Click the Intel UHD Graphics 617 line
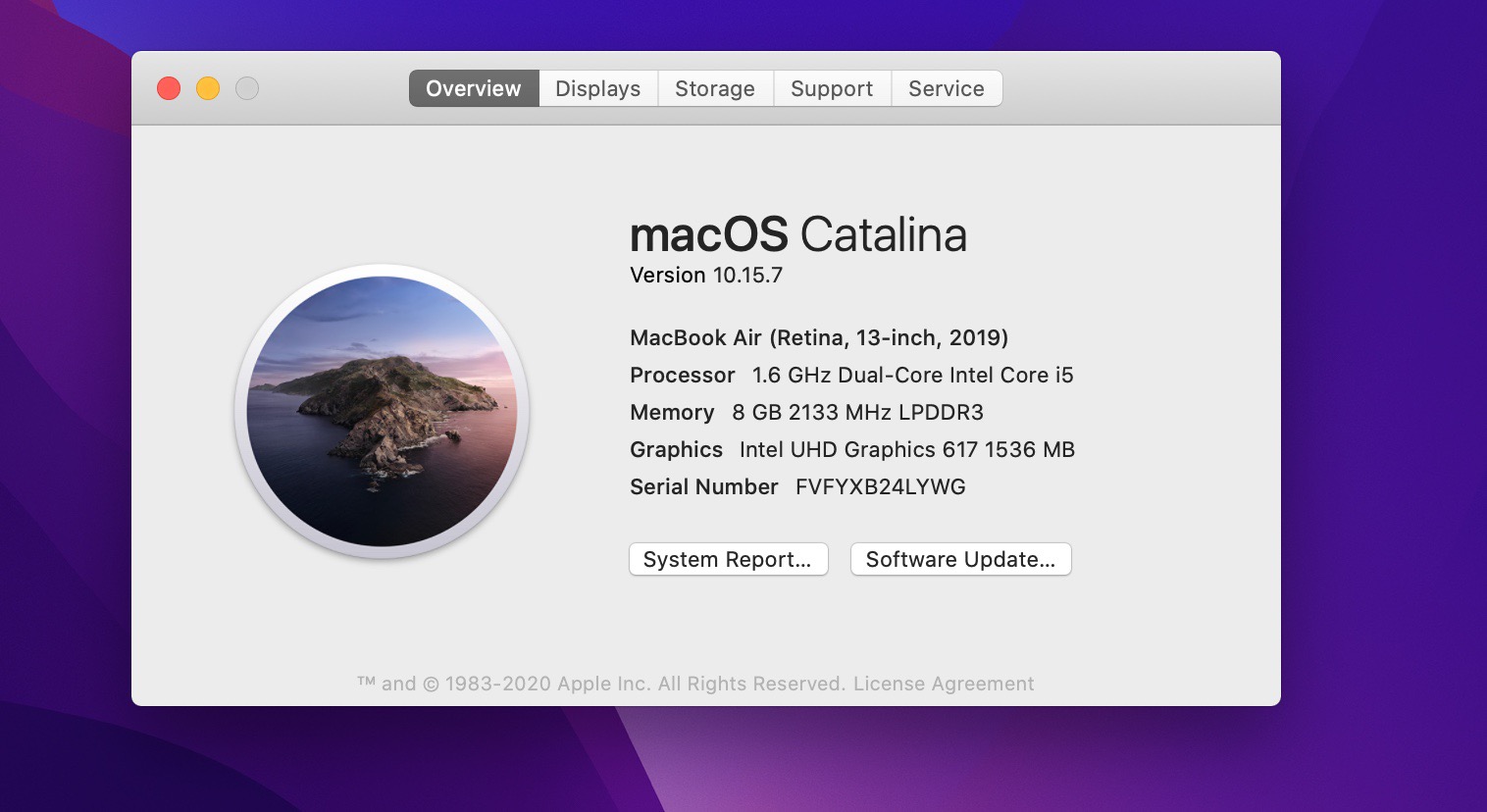Screen dimensions: 1487x812 click(x=851, y=449)
